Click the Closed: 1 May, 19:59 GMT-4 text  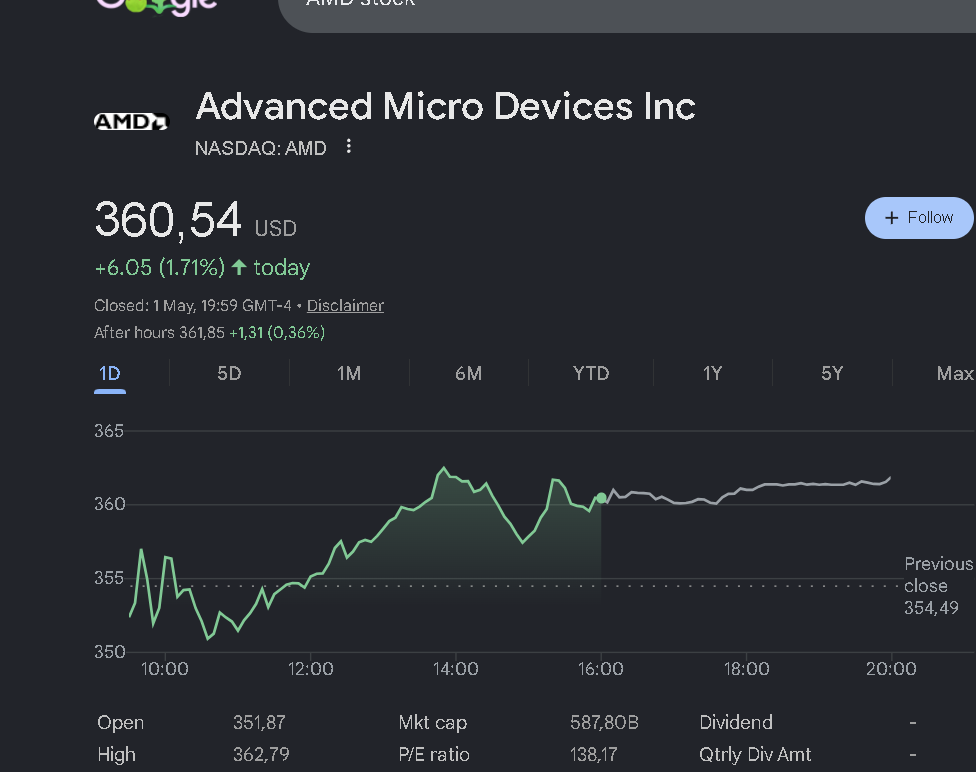pyautogui.click(x=192, y=306)
